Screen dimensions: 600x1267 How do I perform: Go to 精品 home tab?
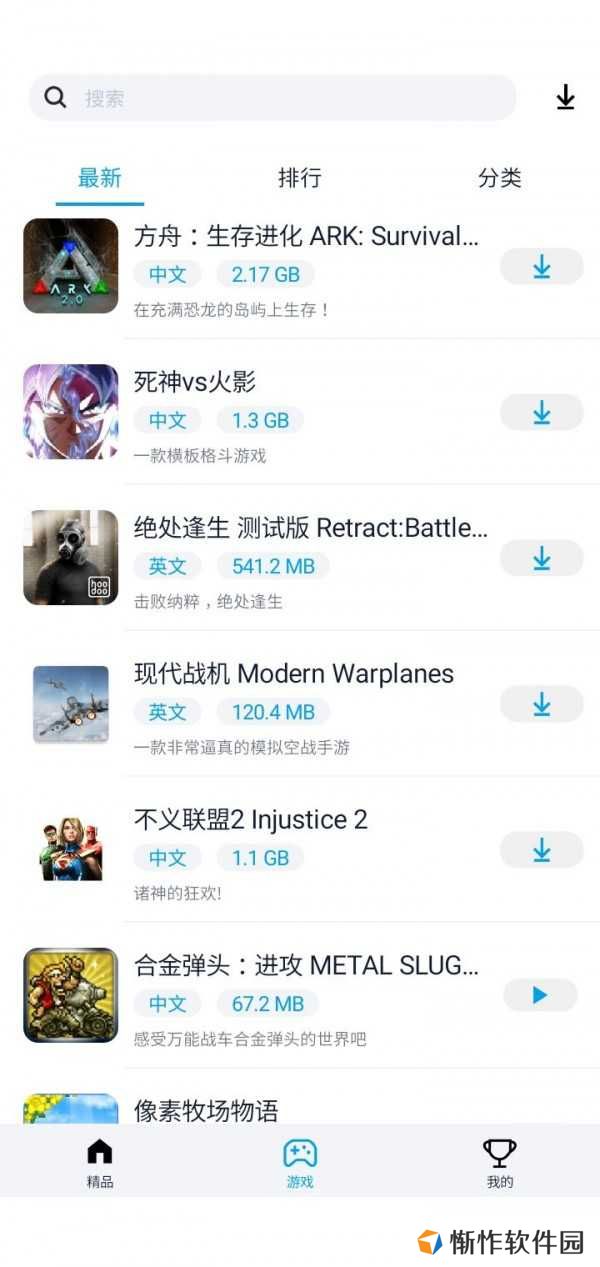[100, 1163]
